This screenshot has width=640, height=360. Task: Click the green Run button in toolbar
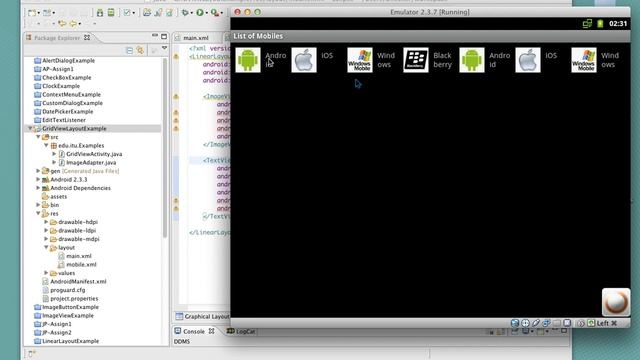coord(200,13)
